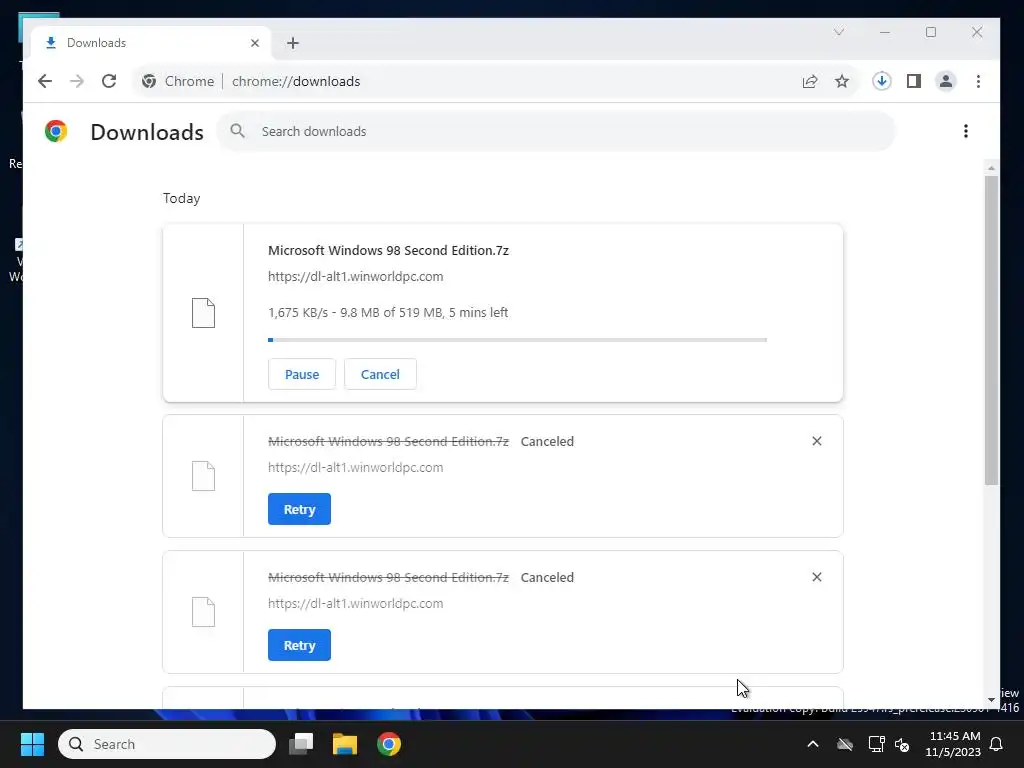The image size is (1024, 768).
Task: Show hidden system tray icons
Action: coord(812,744)
